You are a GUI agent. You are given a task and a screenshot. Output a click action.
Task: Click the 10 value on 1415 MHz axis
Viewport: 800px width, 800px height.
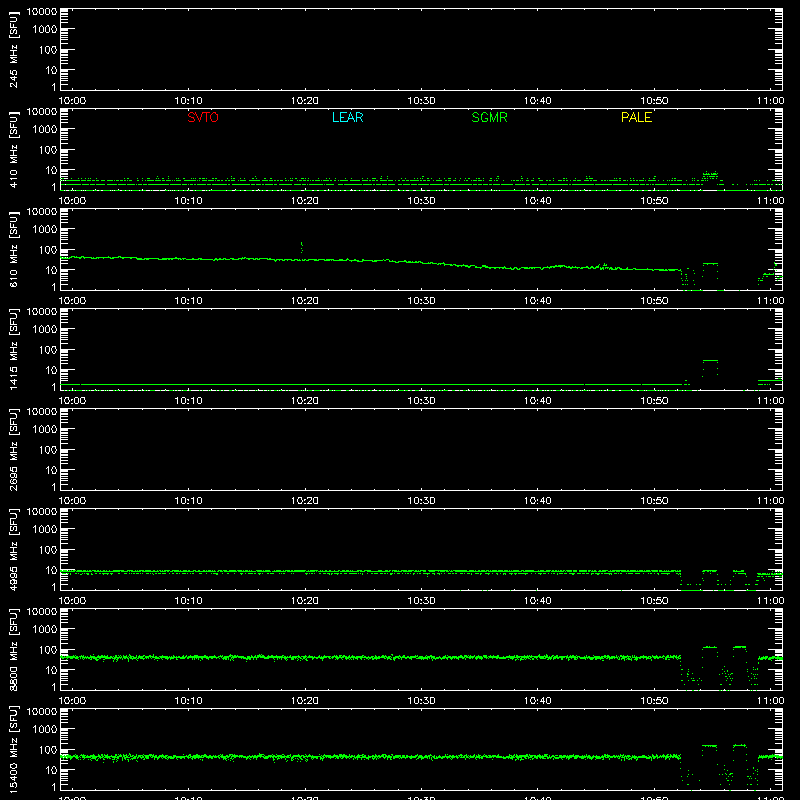(52, 370)
